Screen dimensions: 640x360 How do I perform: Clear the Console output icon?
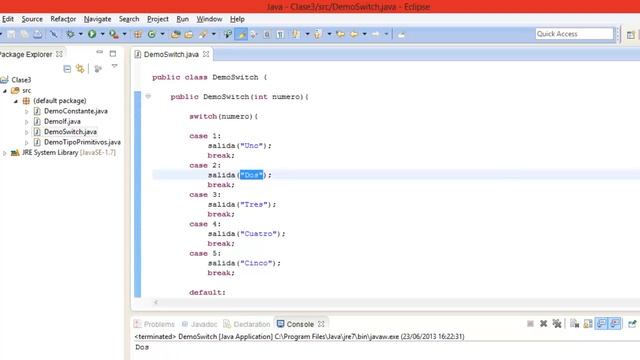click(x=574, y=324)
